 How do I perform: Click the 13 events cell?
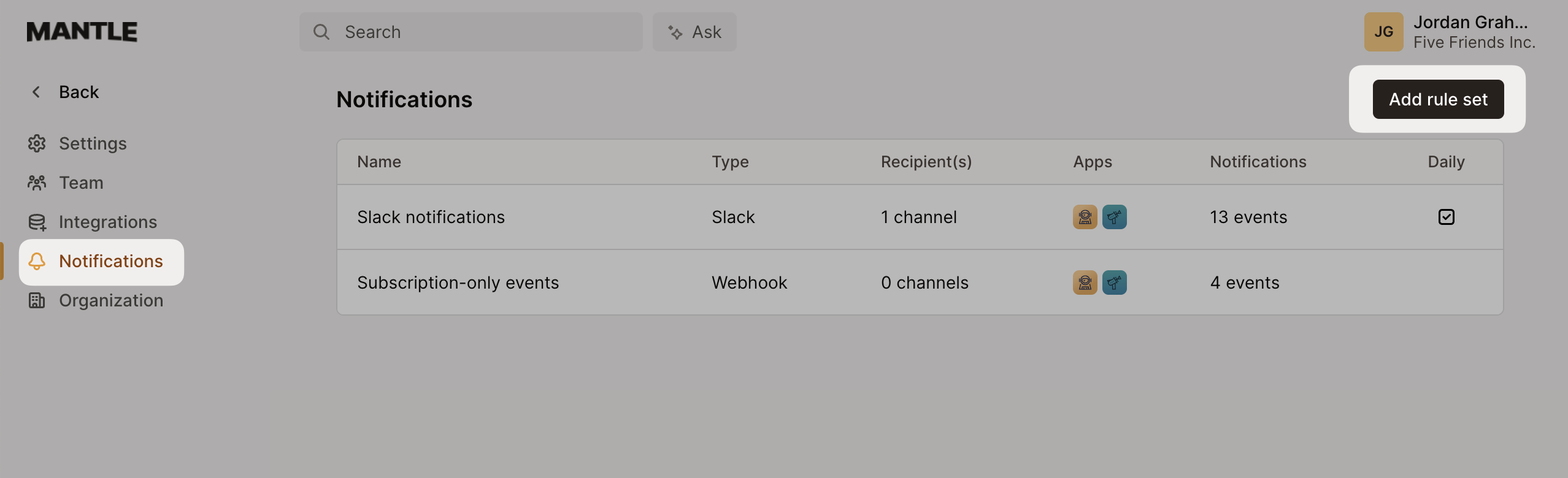click(x=1248, y=217)
